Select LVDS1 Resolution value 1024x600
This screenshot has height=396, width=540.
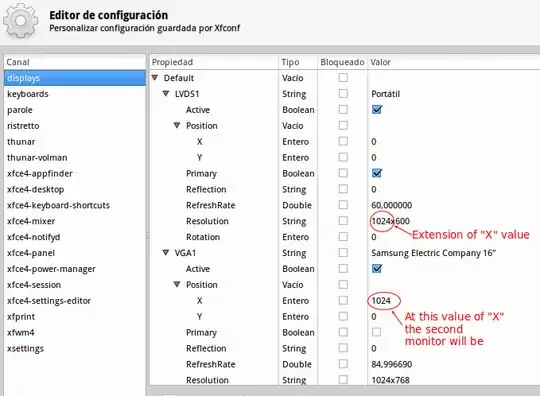[391, 221]
